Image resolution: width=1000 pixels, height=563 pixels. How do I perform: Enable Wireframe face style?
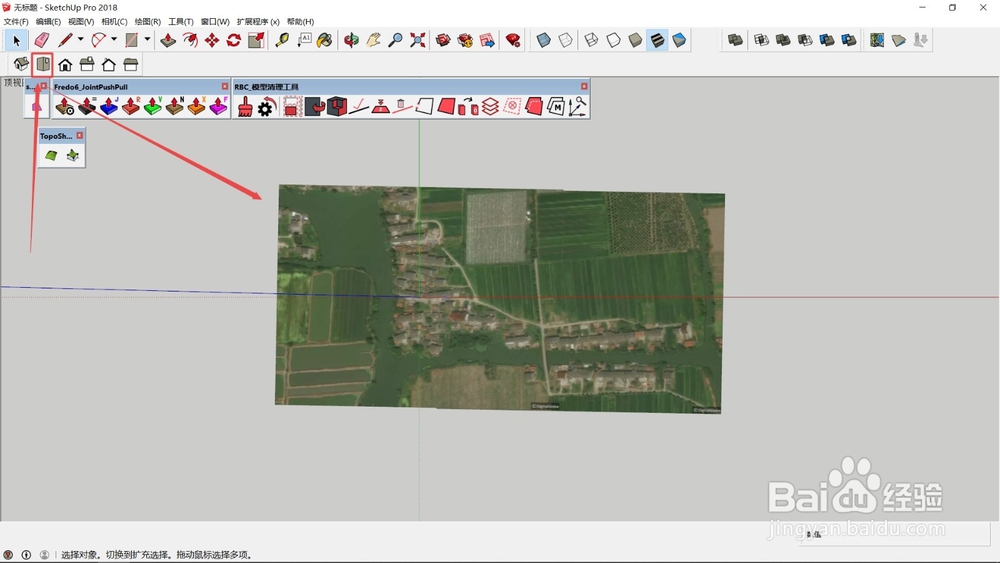pyautogui.click(x=591, y=40)
